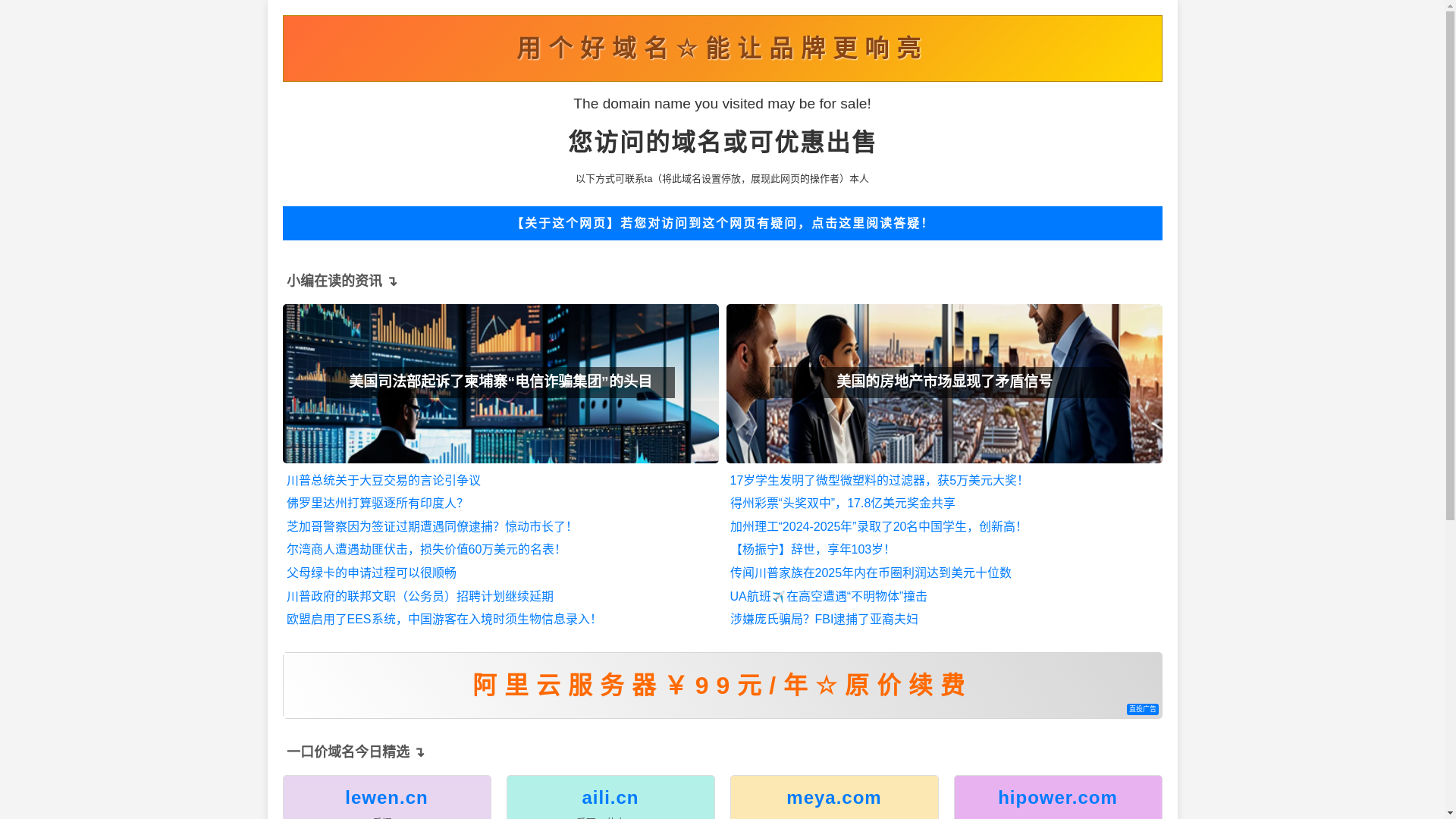This screenshot has width=1456, height=819.
Task: Select the lewen.cn domain card
Action: [x=386, y=797]
